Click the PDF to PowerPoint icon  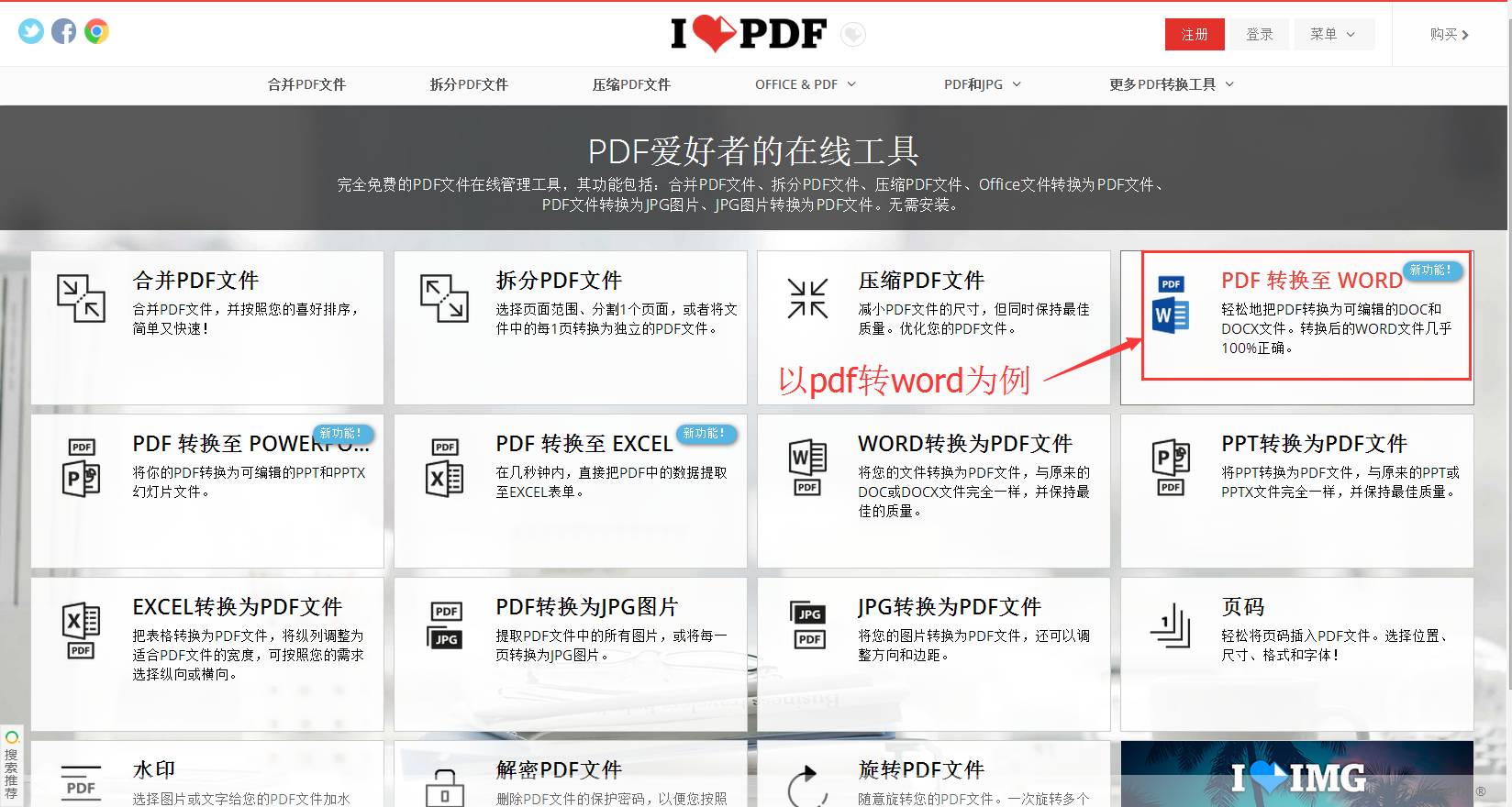point(81,468)
